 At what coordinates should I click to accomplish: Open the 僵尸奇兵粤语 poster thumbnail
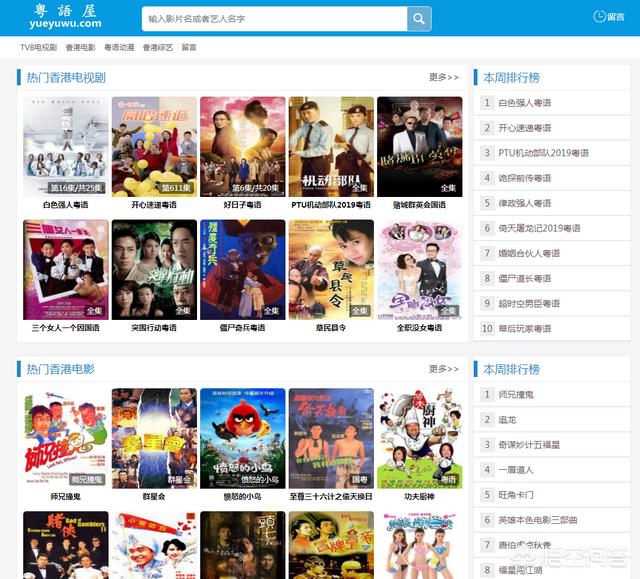coord(243,270)
